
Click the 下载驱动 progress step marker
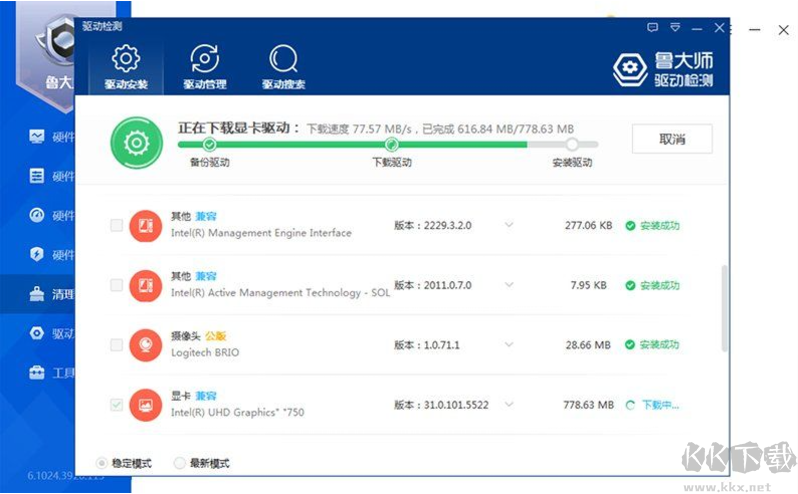coord(391,145)
